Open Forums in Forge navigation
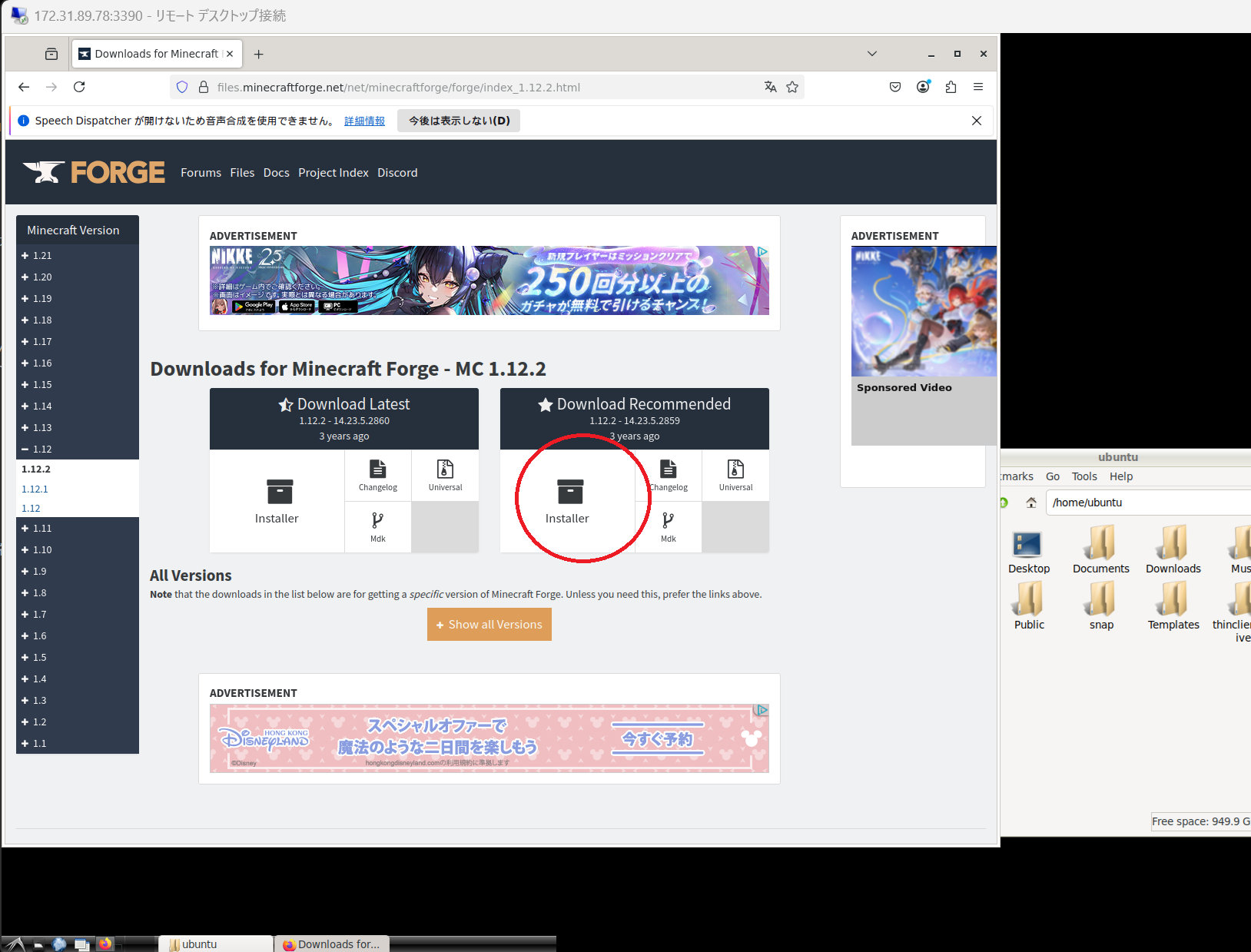Screen dimensions: 1251x952 click(x=201, y=173)
